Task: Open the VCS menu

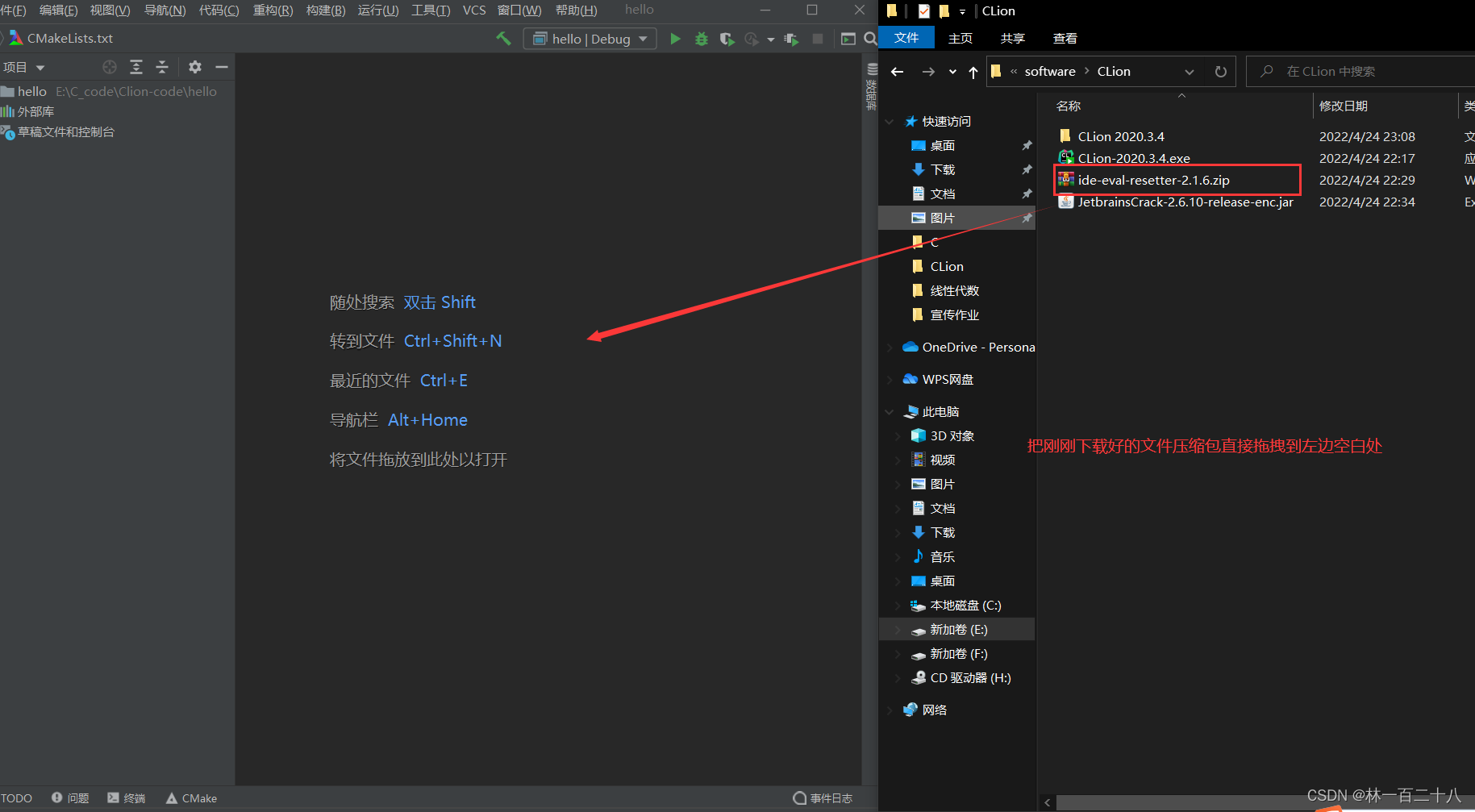Action: point(474,10)
